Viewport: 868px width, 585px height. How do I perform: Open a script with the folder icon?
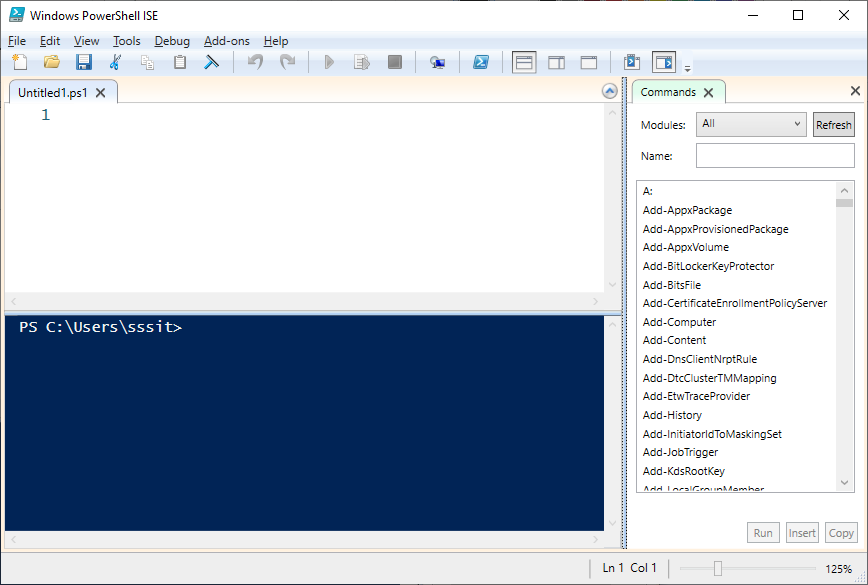[x=52, y=62]
